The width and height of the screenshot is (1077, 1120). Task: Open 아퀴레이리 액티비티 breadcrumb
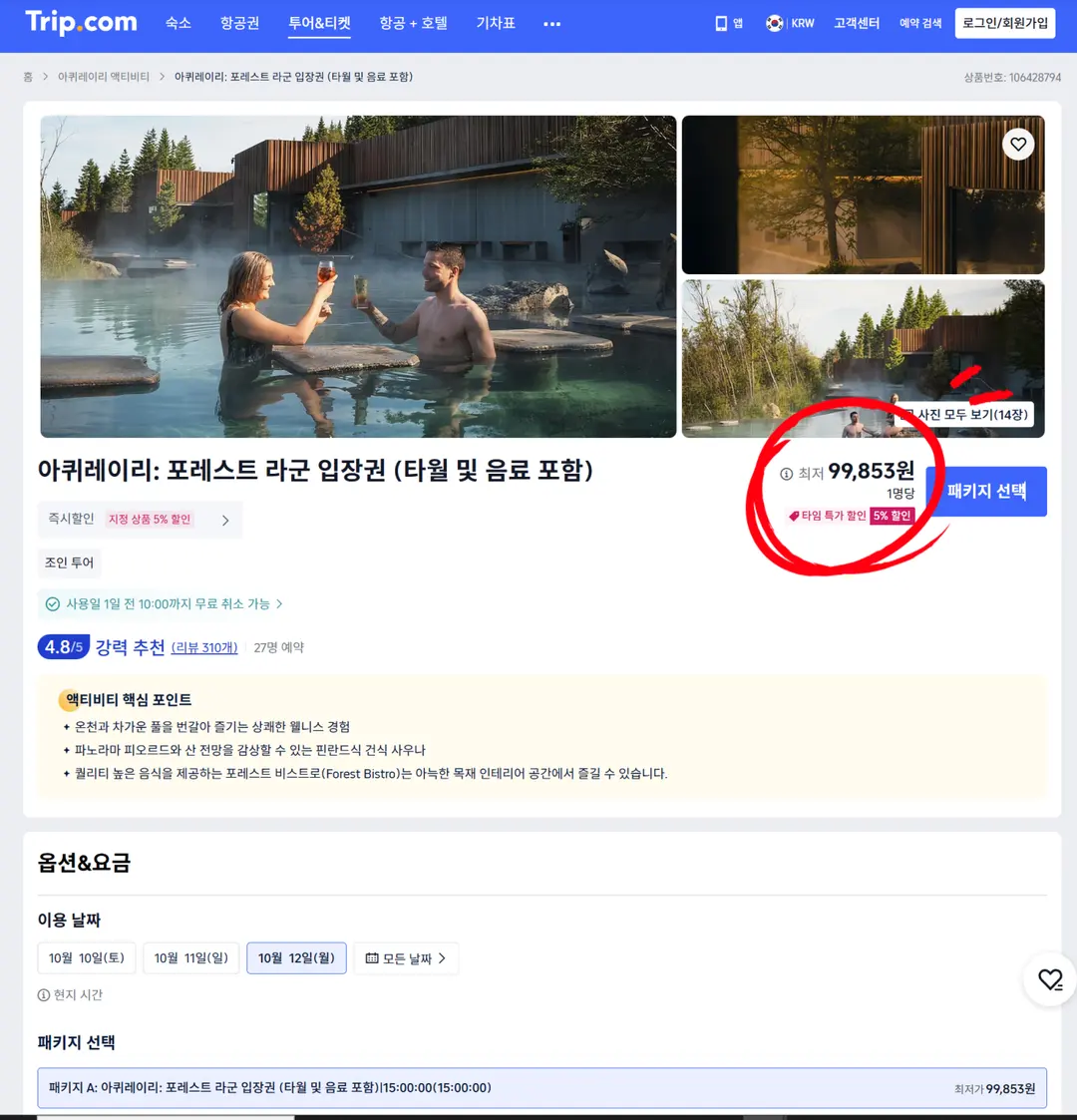tap(104, 77)
